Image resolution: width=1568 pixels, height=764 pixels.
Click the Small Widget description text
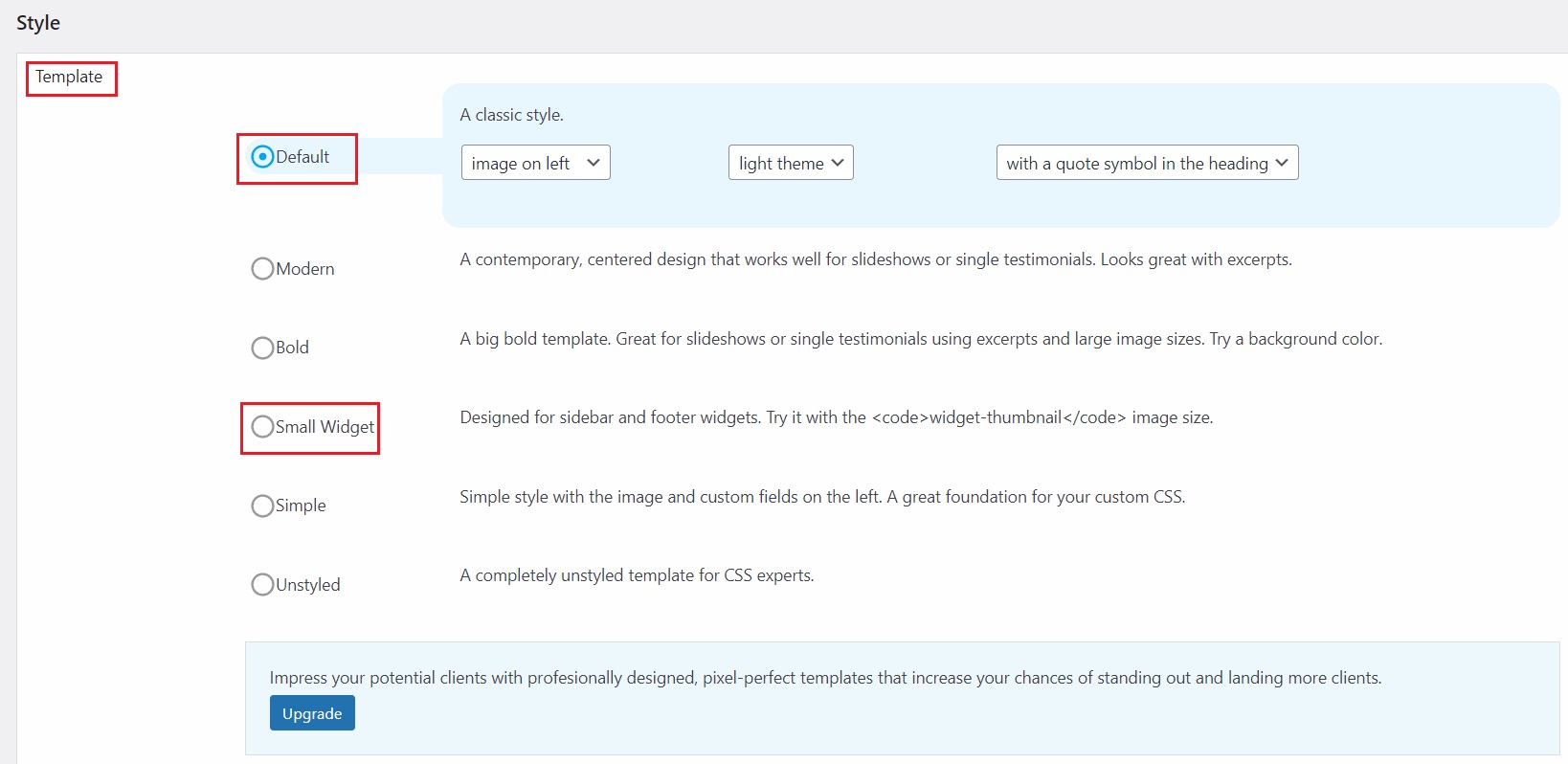click(x=837, y=417)
